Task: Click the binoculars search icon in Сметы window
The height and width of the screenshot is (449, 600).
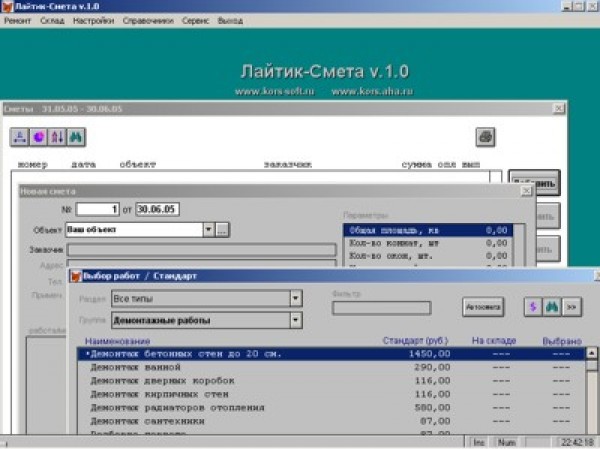Action: (x=76, y=136)
